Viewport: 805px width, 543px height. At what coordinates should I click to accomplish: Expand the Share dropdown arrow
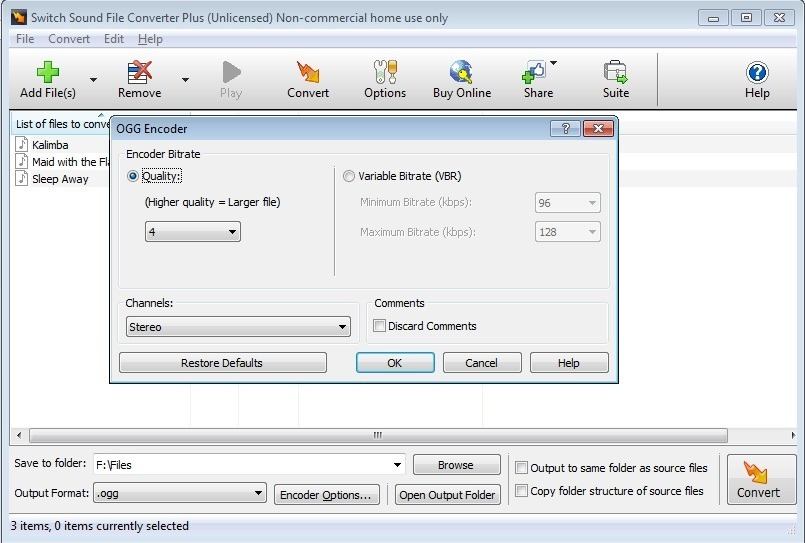point(553,63)
